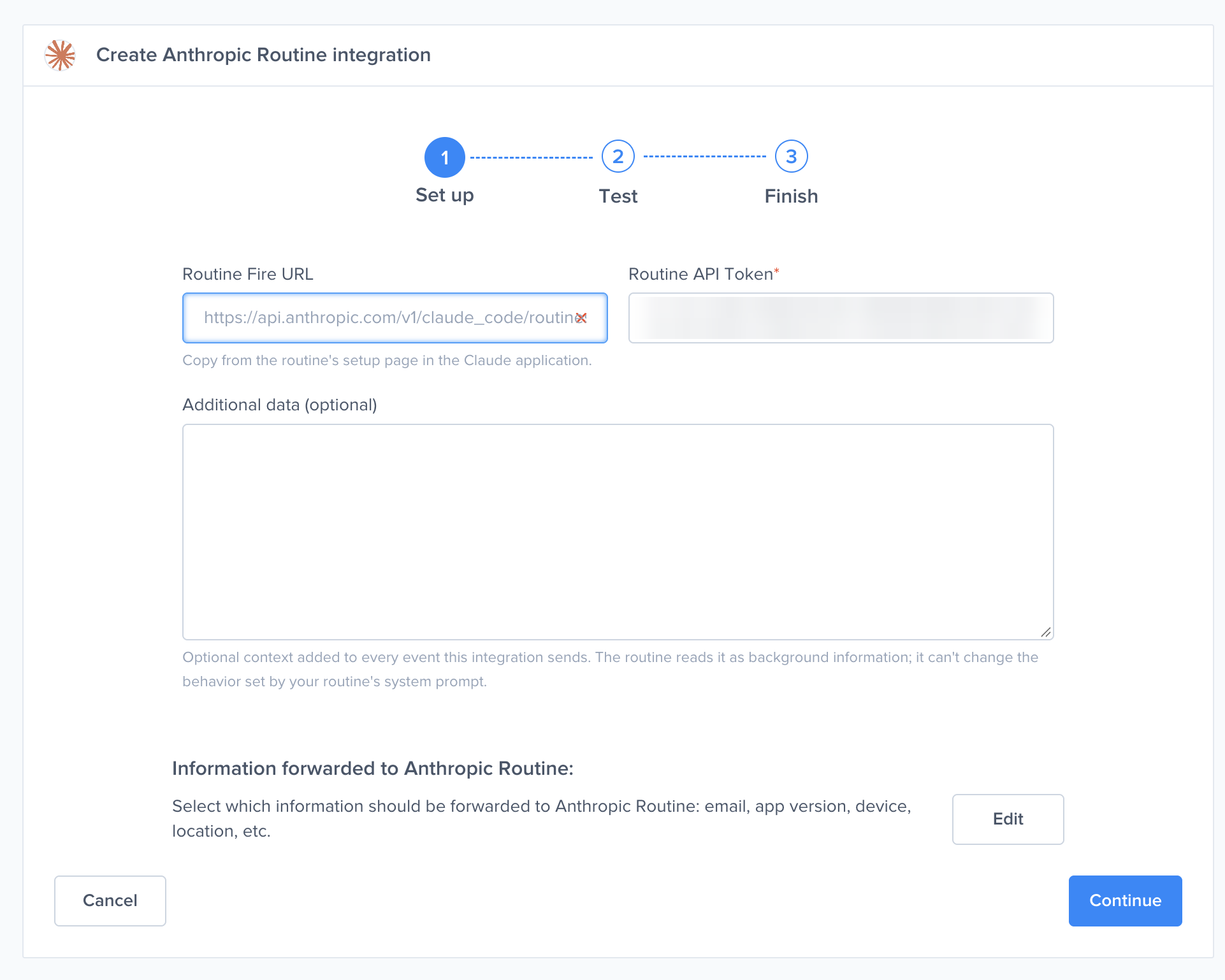The image size is (1225, 980).
Task: Click 'Copy from the routine's setup page' hint
Action: (387, 361)
